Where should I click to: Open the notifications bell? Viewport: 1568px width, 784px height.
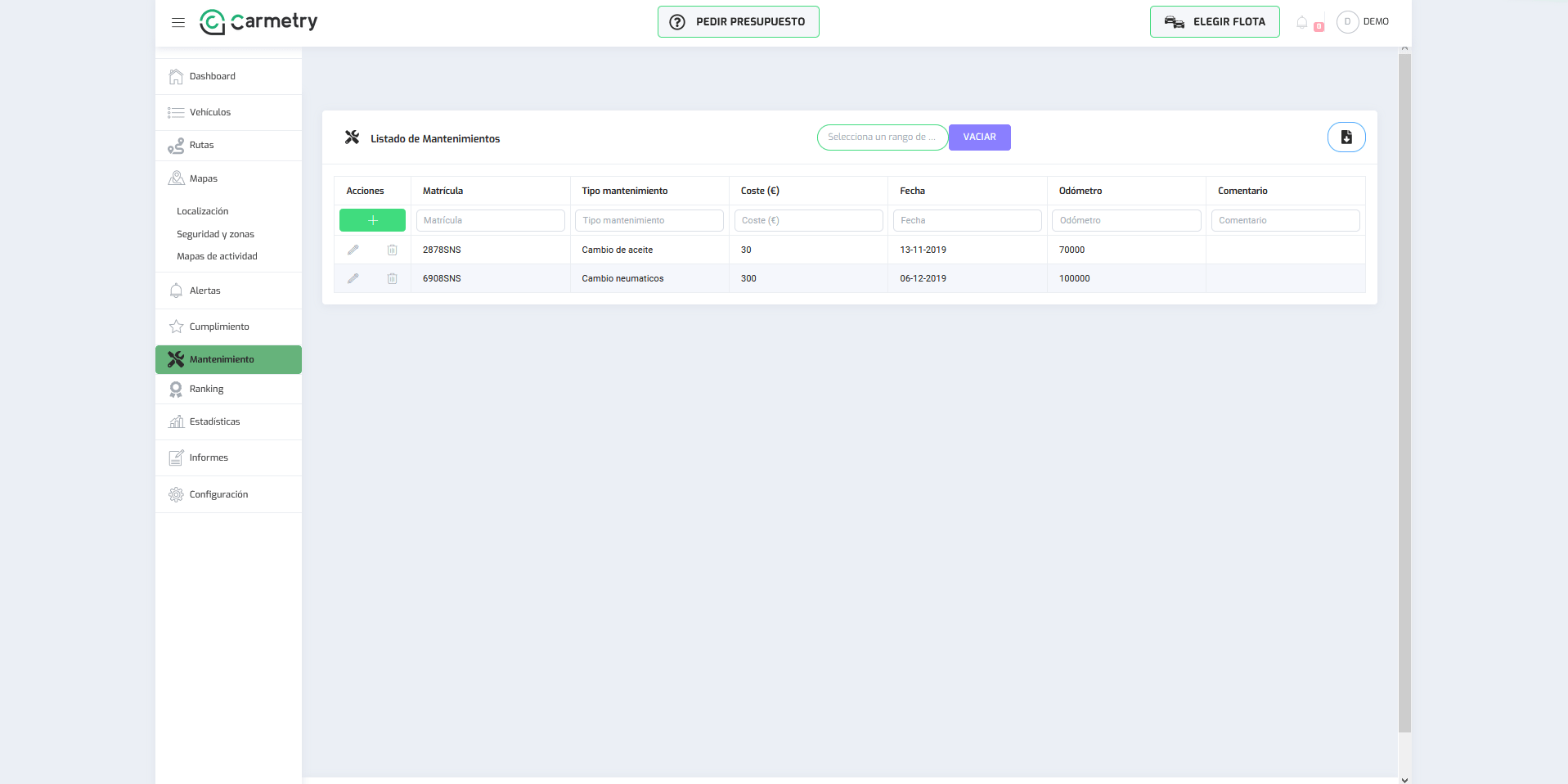(x=1302, y=22)
